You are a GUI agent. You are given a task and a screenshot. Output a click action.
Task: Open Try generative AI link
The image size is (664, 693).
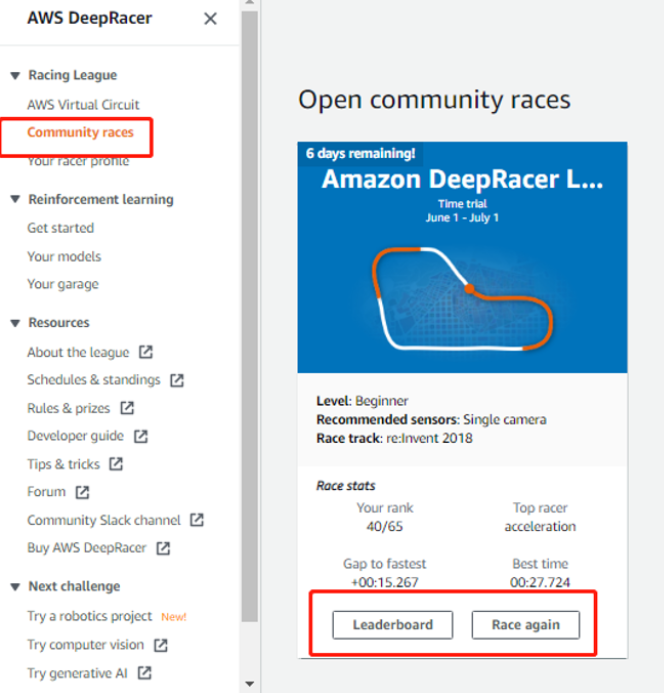[77, 674]
